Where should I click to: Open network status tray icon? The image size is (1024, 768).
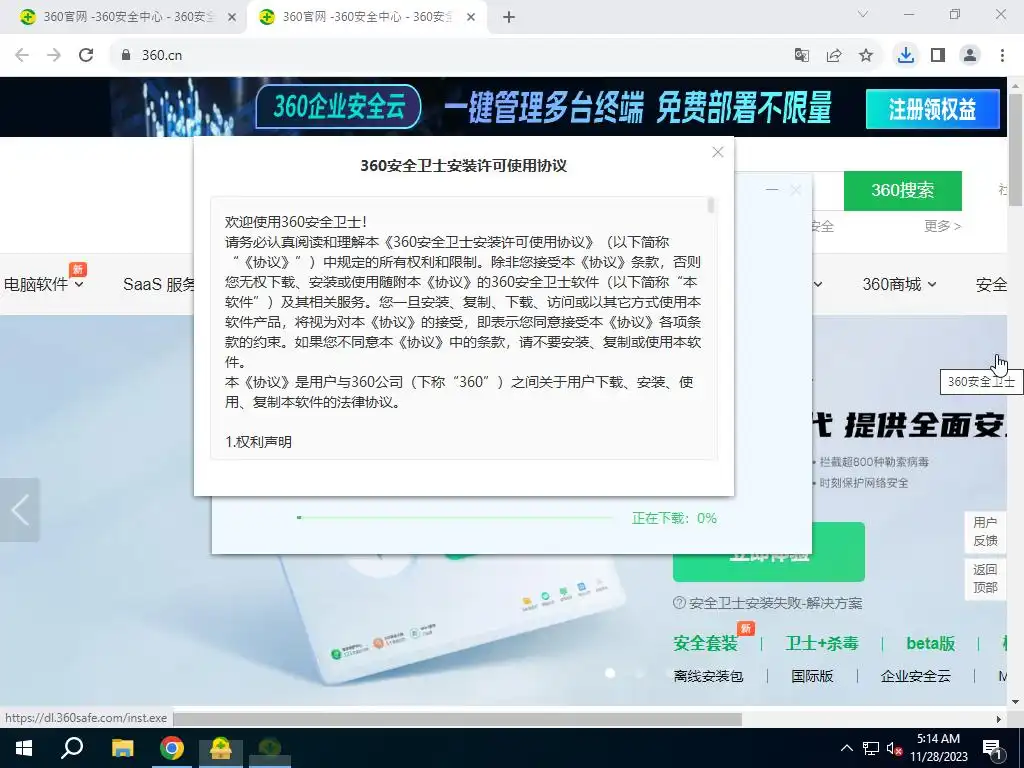point(871,748)
